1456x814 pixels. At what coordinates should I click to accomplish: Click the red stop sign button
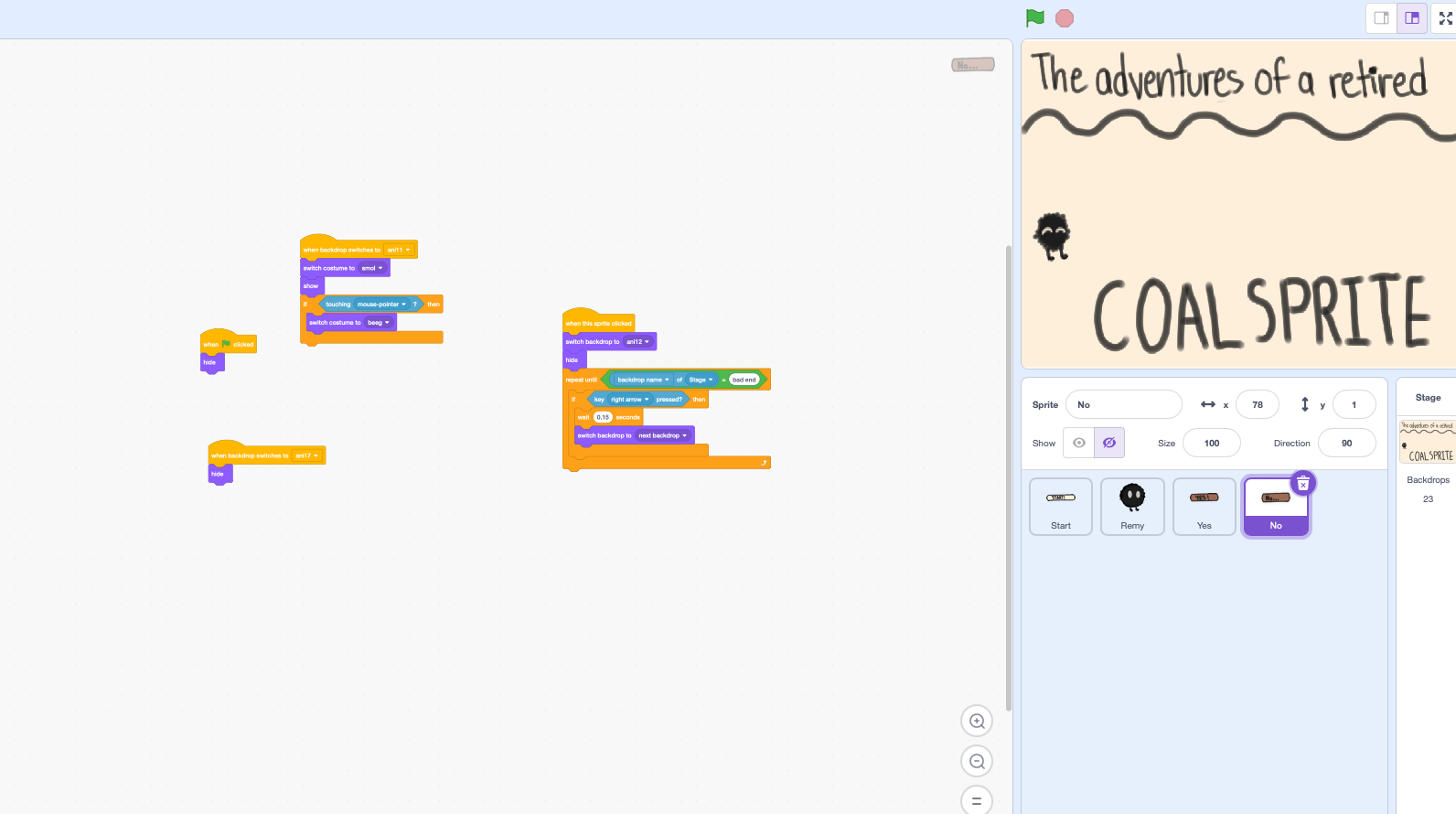tap(1065, 18)
